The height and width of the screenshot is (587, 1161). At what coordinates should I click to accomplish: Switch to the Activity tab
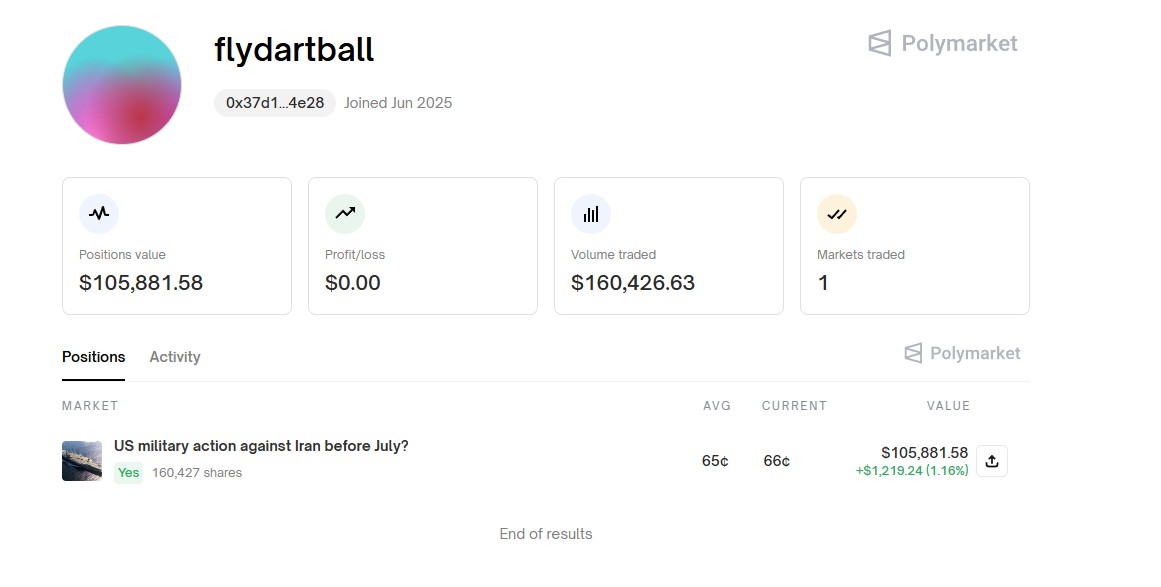[x=175, y=357]
